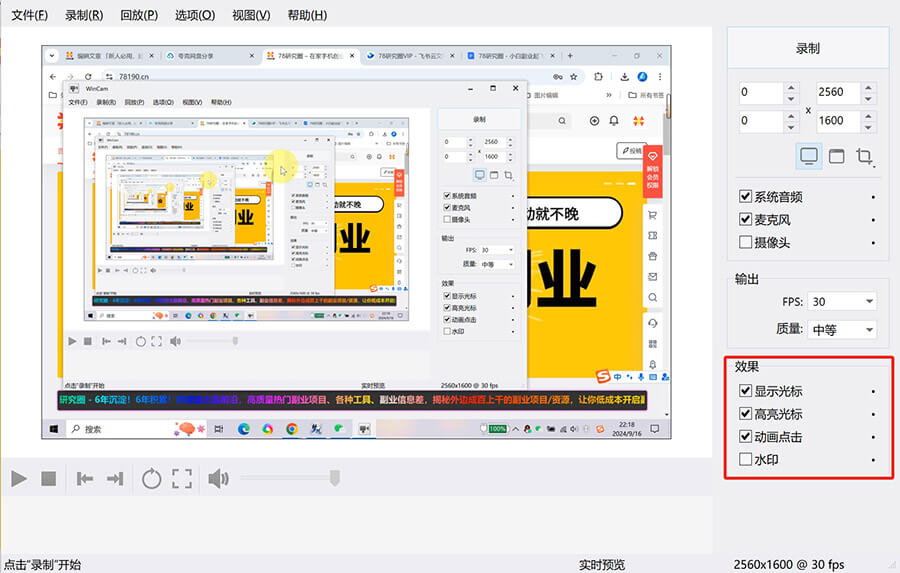Click the large 录制 button
The image size is (900, 573).
[807, 48]
